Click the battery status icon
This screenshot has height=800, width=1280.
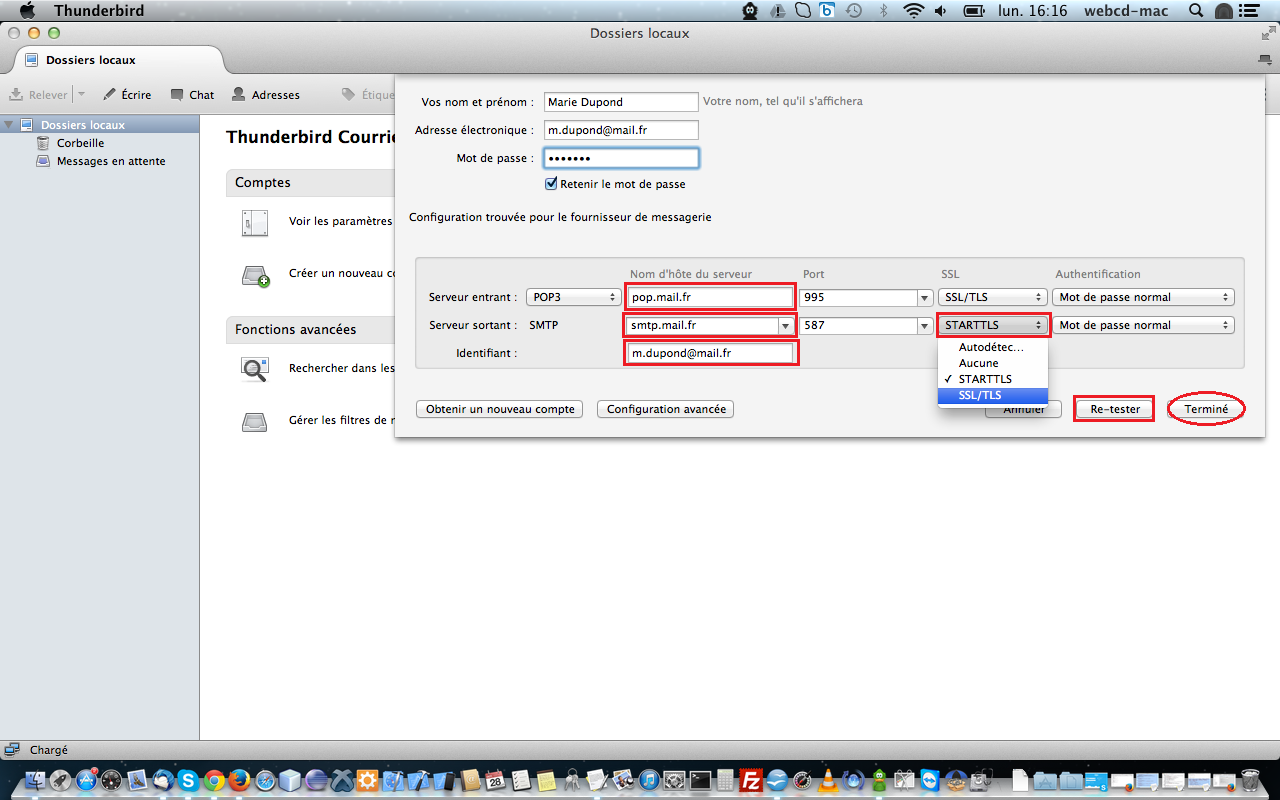(x=973, y=11)
